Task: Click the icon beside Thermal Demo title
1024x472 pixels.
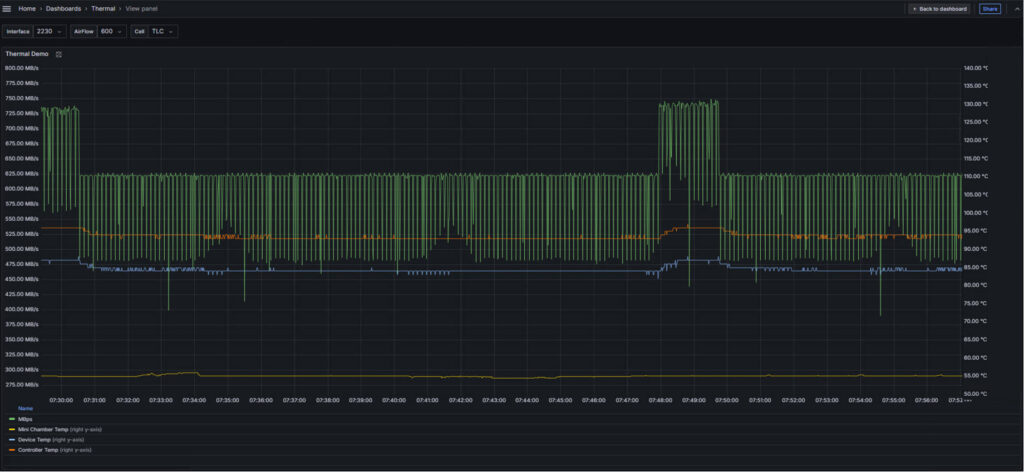Action: [59, 54]
